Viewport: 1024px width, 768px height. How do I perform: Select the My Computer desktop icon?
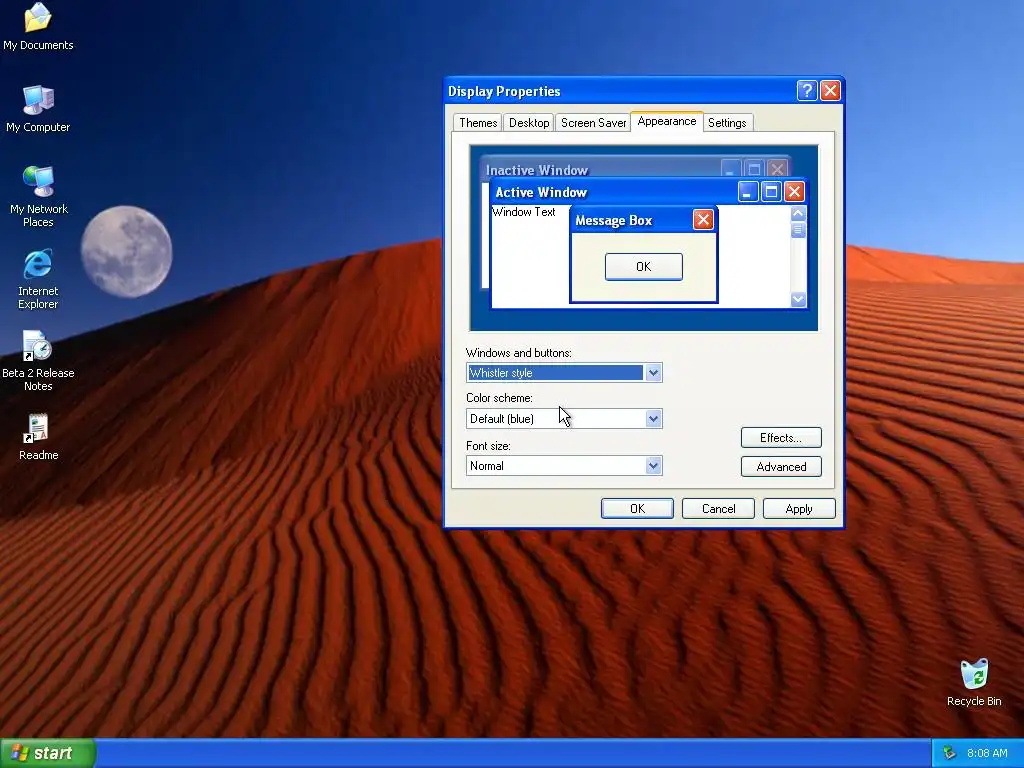click(38, 108)
